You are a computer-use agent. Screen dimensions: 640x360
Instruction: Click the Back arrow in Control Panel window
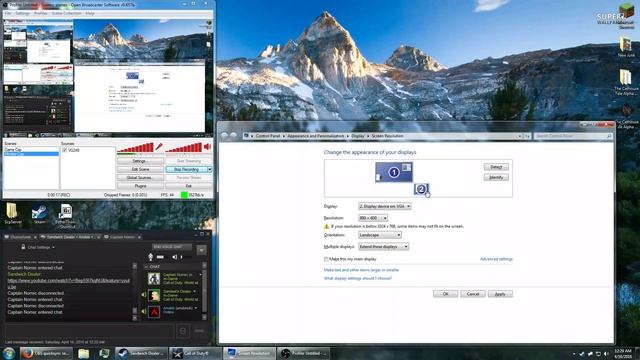coord(224,136)
